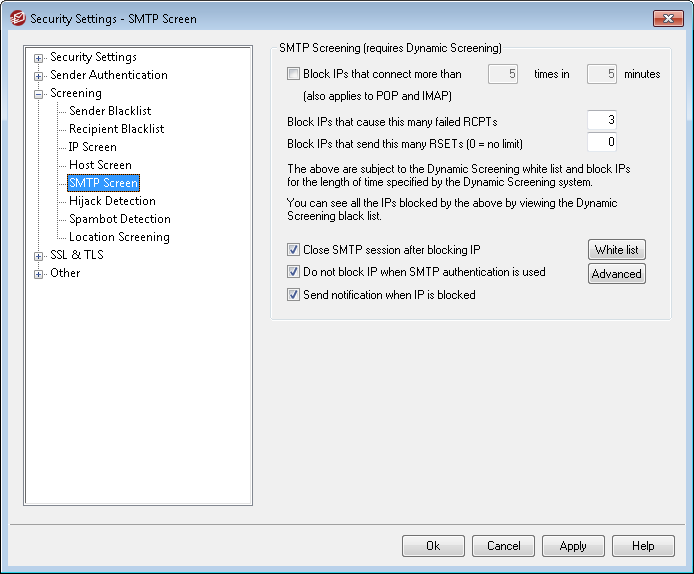694x574 pixels.
Task: Expand the SSL & TLS tree node
Action: (x=39, y=256)
